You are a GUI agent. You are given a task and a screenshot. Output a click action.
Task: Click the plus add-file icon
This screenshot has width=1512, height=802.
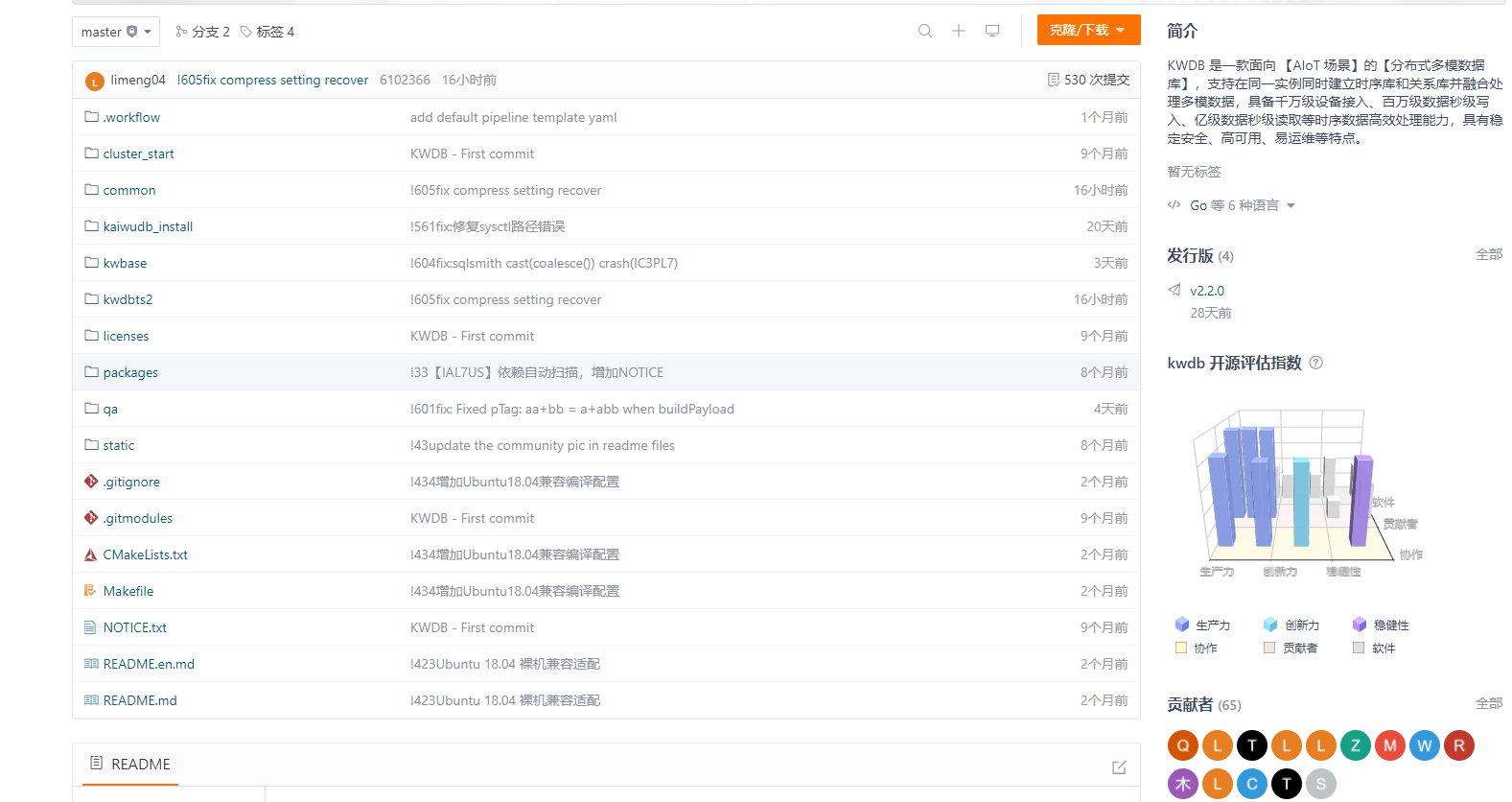(x=959, y=31)
